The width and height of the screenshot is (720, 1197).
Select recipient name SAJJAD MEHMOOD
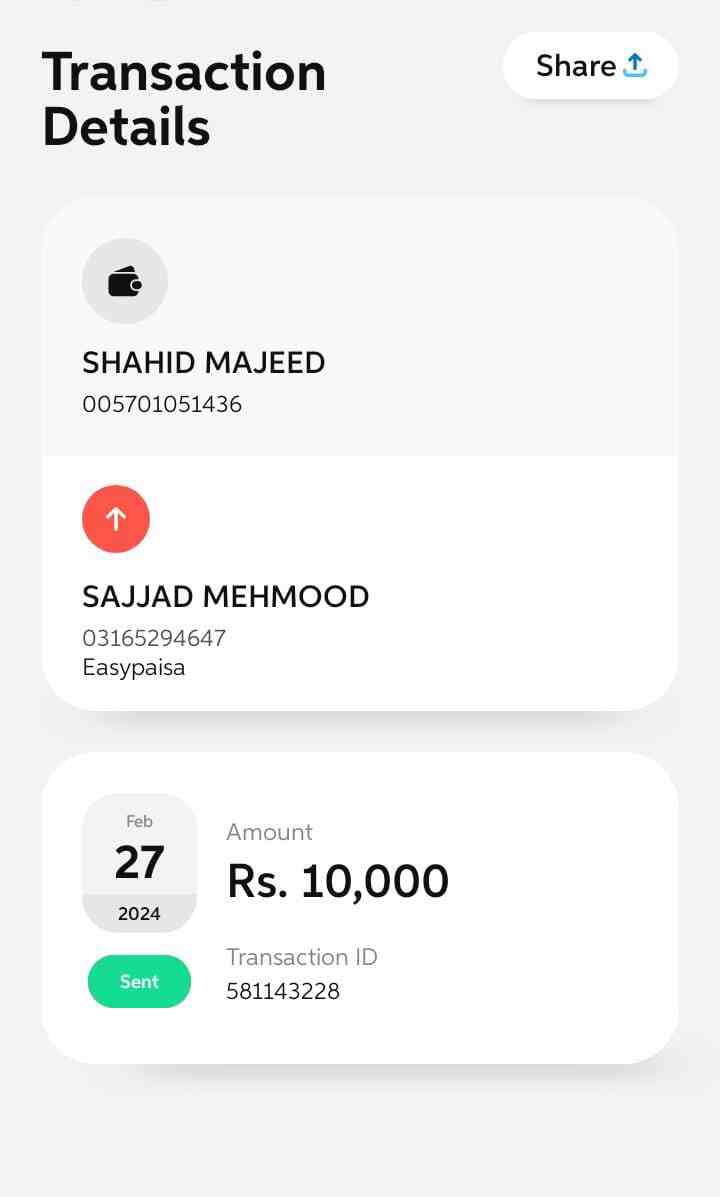[x=226, y=597]
